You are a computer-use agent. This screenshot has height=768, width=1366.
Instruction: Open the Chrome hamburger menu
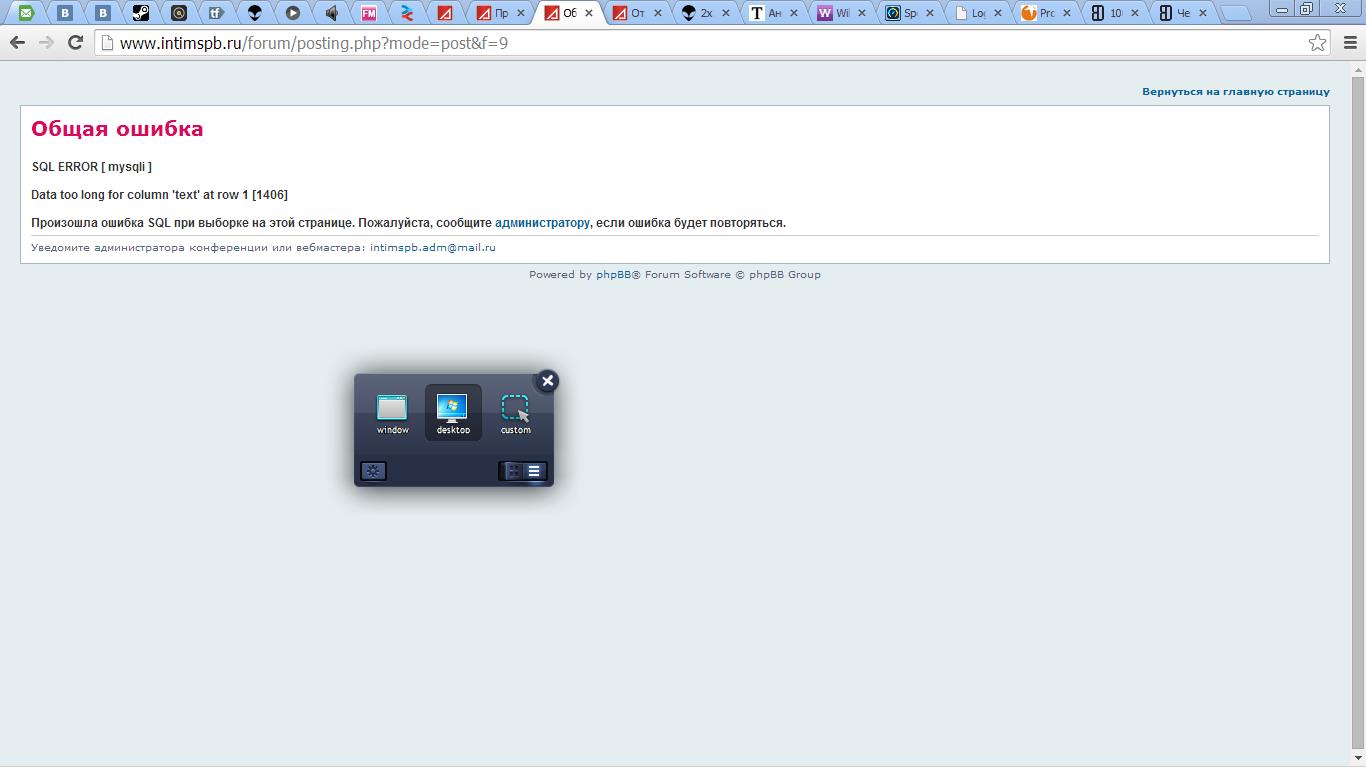tap(1350, 43)
